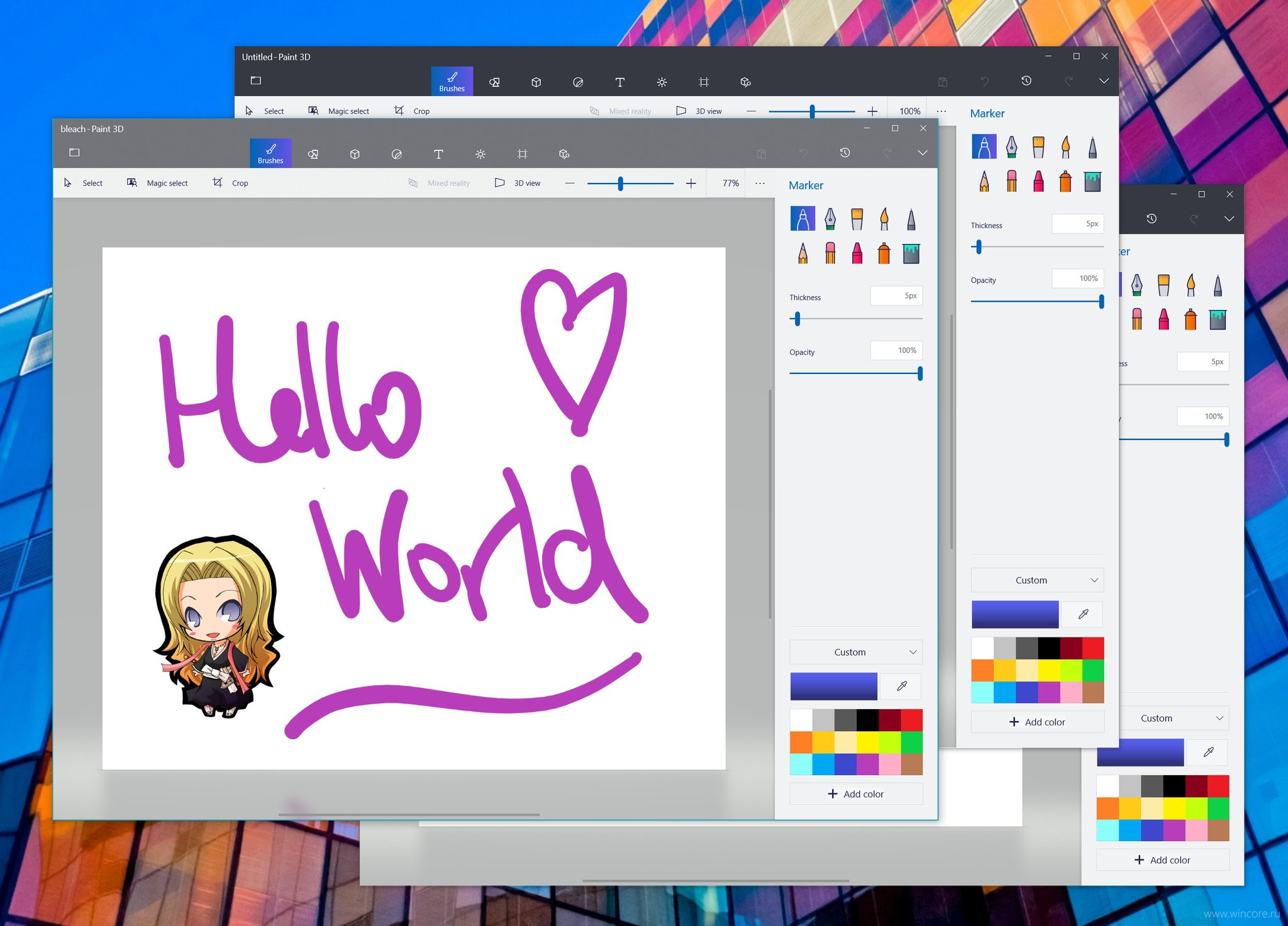
Task: Click Thickness slider in bleach window
Action: pos(856,319)
